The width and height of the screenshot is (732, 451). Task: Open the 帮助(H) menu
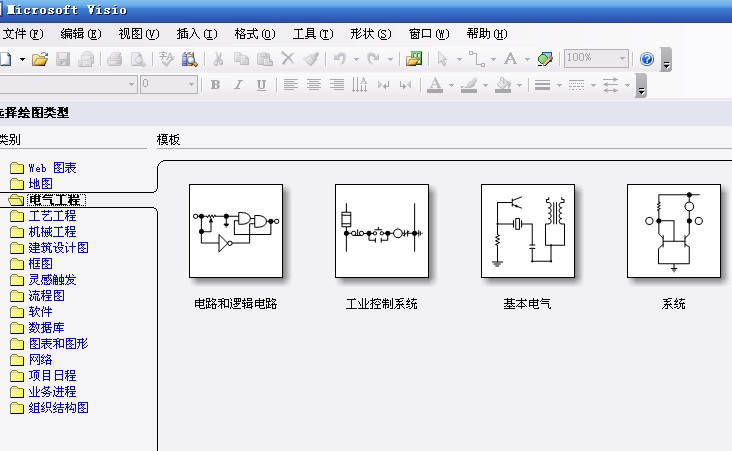(486, 34)
